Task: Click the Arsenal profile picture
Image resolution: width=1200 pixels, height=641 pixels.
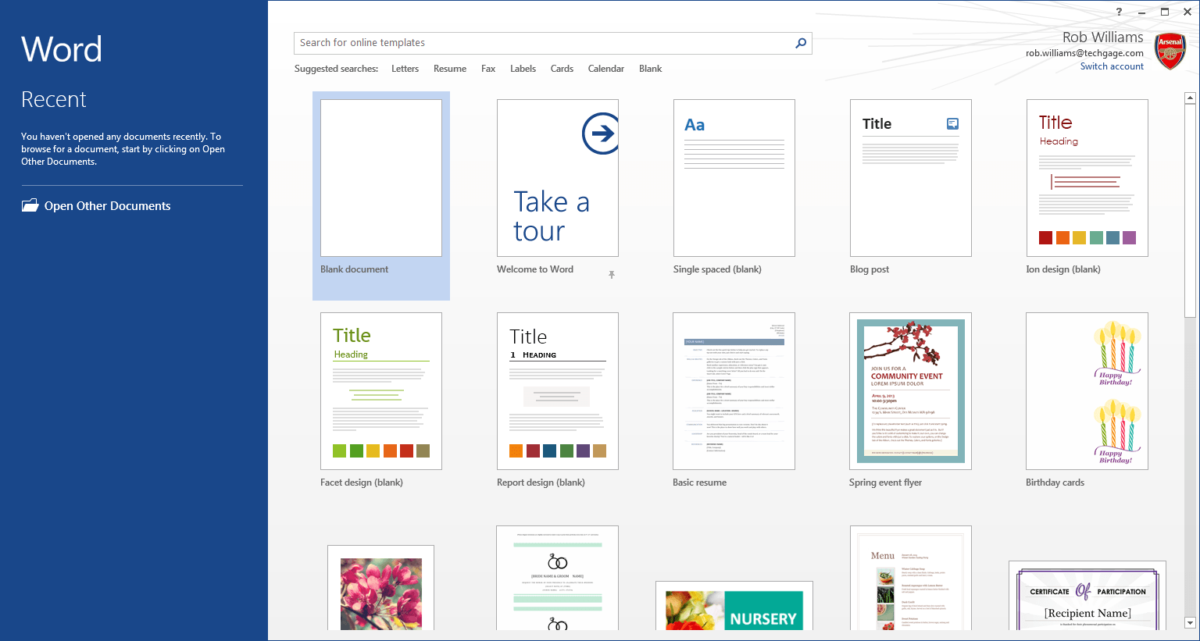Action: [x=1170, y=51]
